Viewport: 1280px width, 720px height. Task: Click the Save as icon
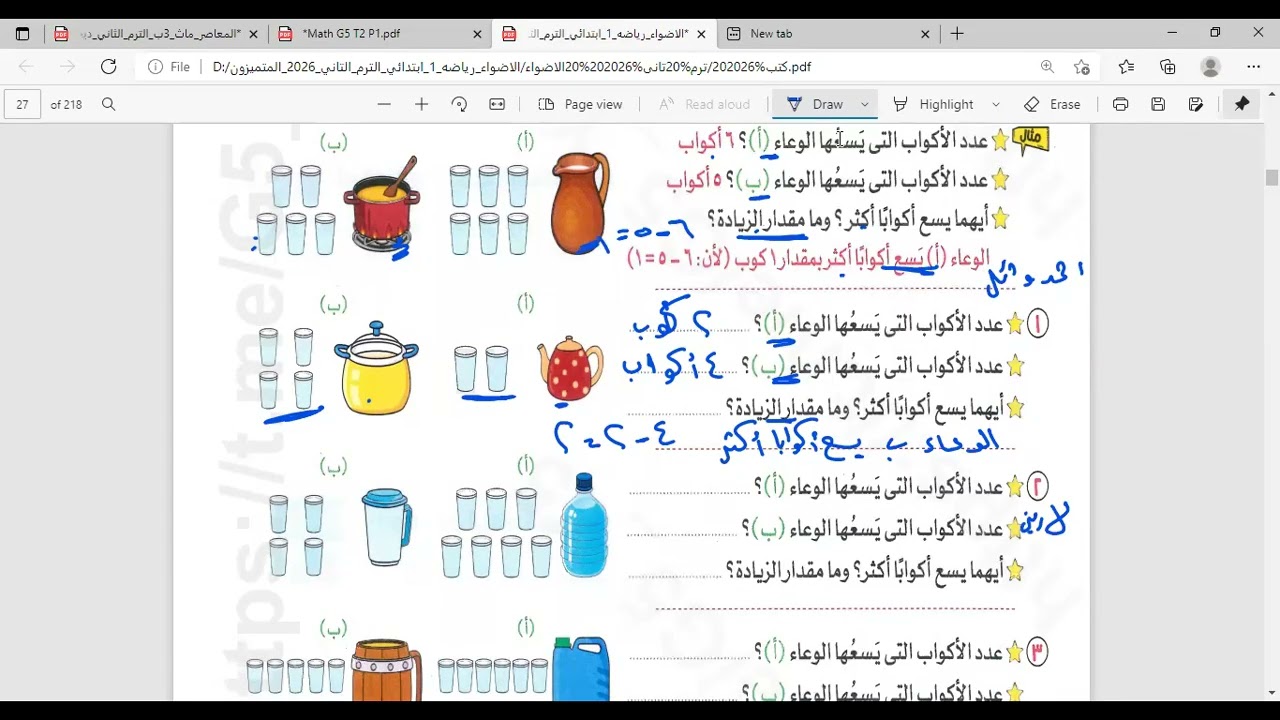[x=1196, y=104]
